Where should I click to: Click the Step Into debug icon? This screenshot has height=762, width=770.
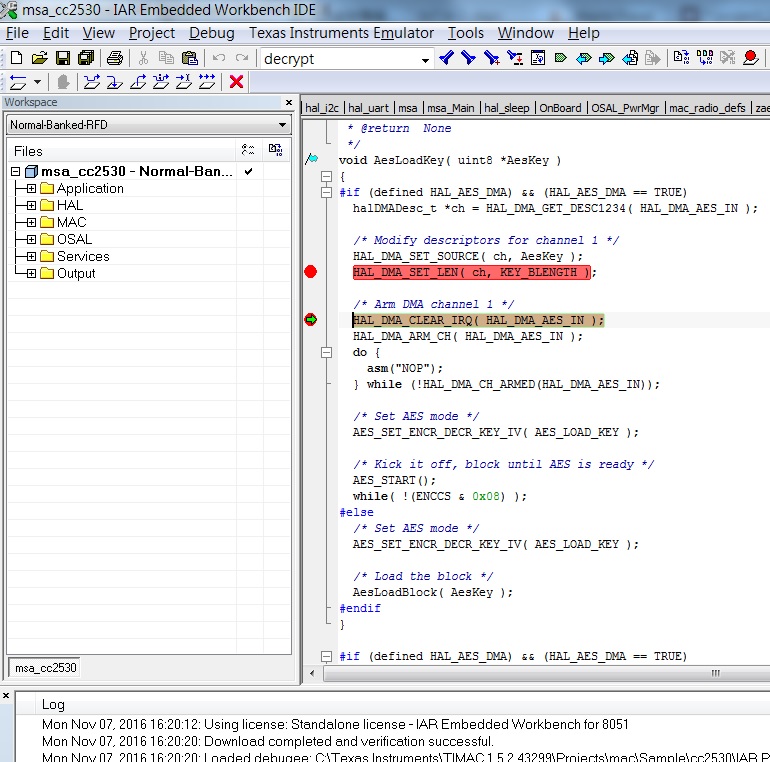coord(115,81)
